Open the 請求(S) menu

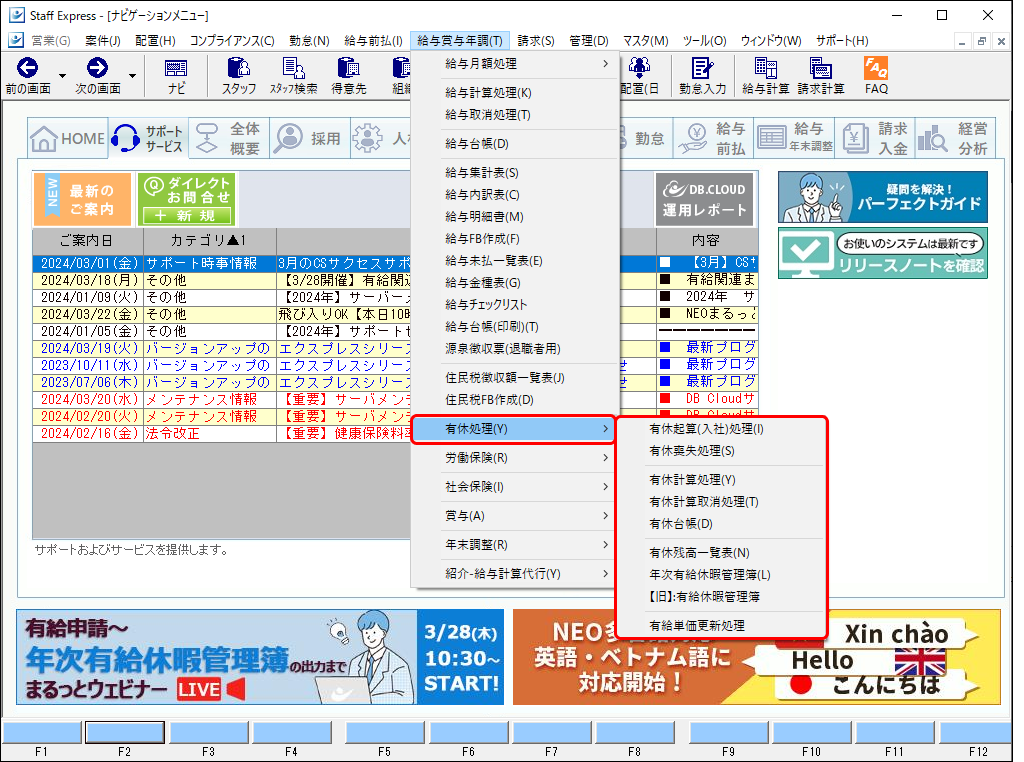pos(536,41)
